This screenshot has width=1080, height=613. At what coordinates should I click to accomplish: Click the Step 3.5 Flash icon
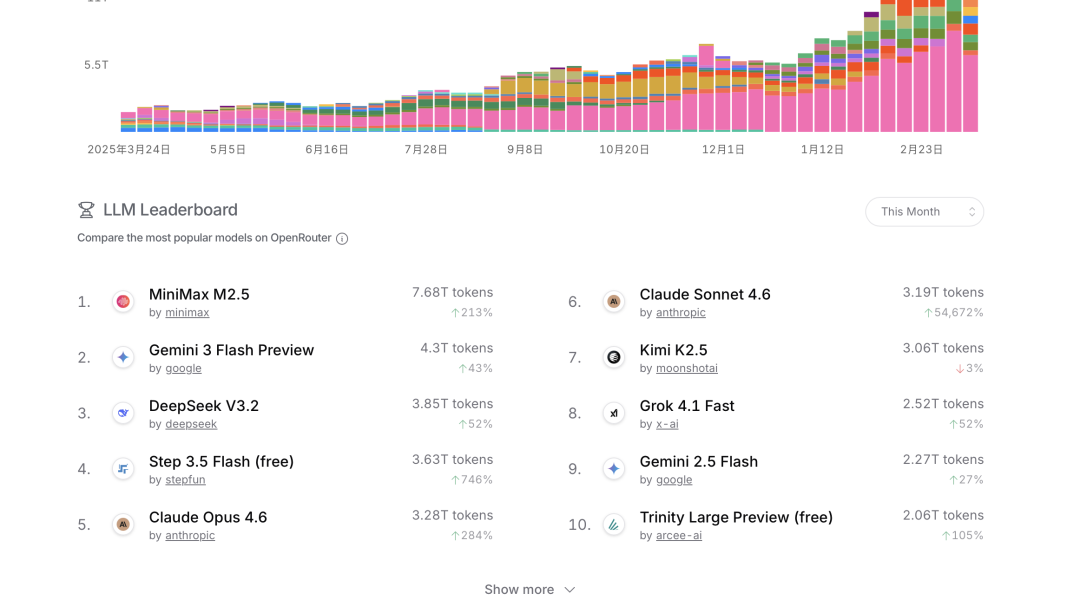click(x=123, y=469)
